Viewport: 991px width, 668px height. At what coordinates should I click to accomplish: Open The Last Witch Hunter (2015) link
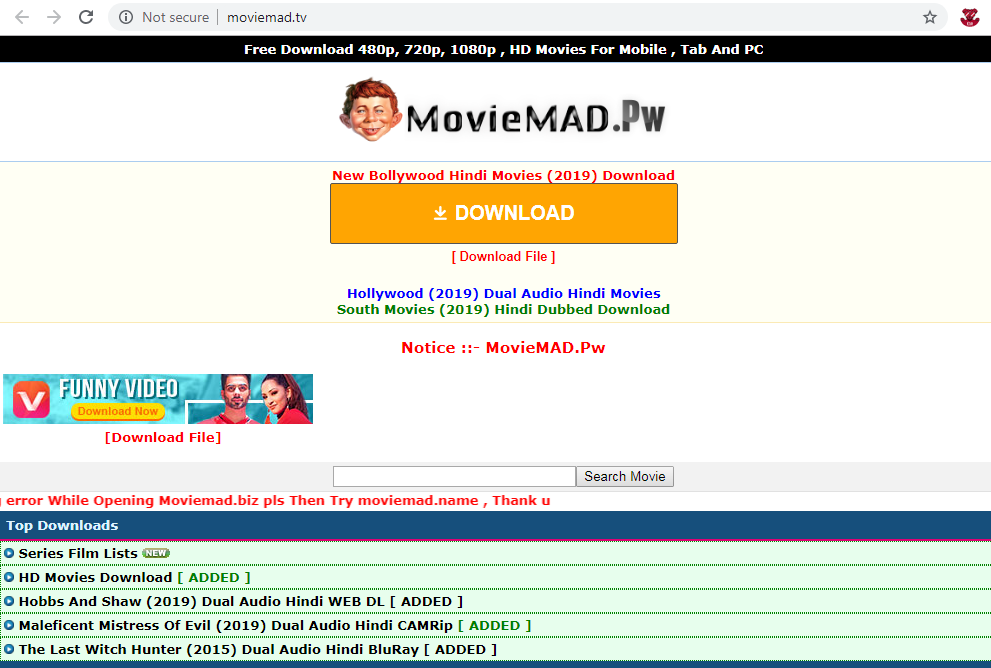click(258, 650)
